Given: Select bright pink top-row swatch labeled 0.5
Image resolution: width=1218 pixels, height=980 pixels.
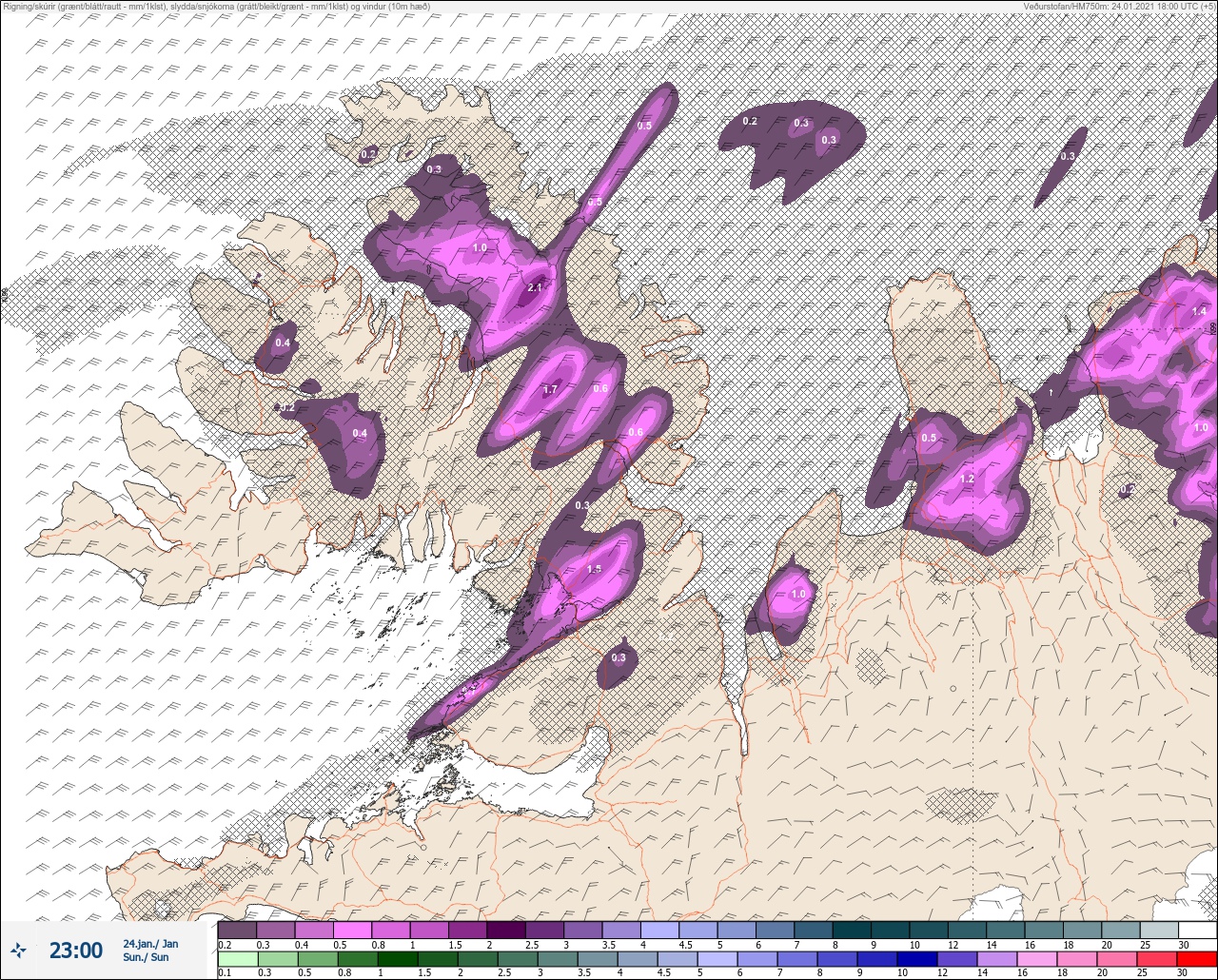Looking at the screenshot, I should click(x=352, y=930).
